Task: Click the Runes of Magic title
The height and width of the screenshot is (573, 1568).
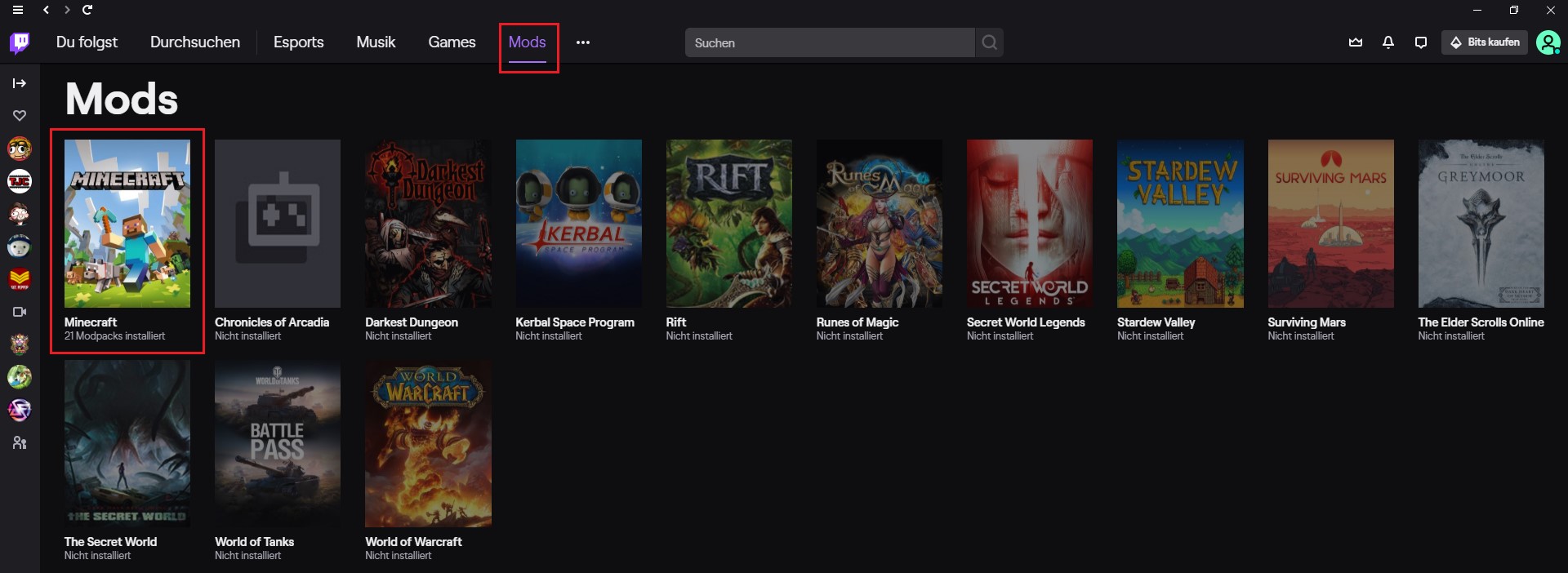Action: (x=857, y=322)
